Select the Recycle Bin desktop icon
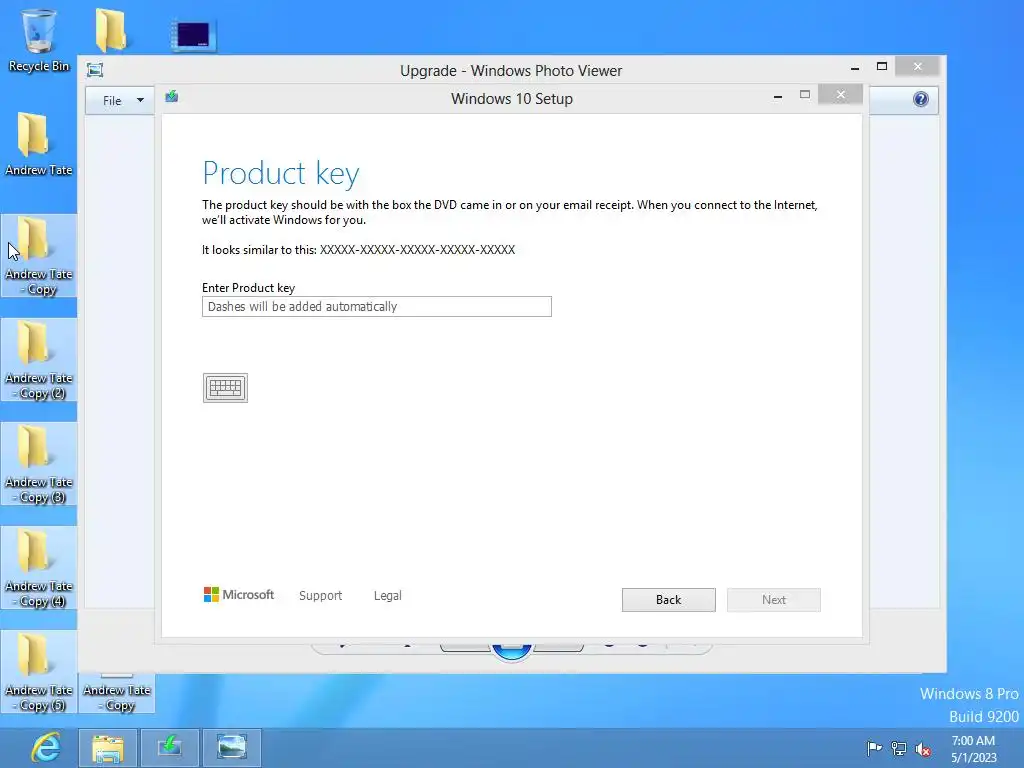Image resolution: width=1024 pixels, height=768 pixels. pos(39,39)
